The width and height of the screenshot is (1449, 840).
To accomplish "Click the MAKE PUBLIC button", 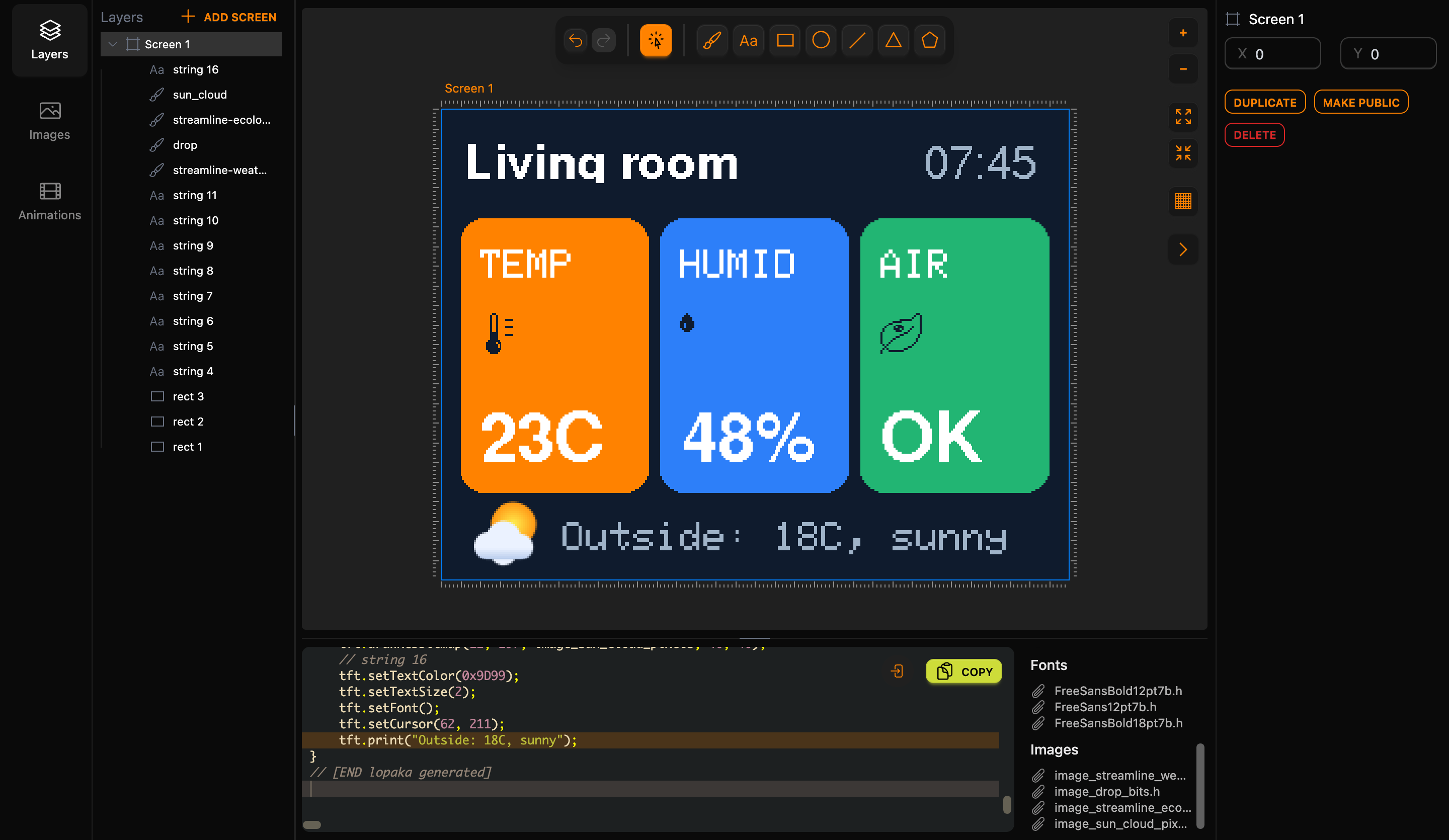I will click(x=1361, y=102).
